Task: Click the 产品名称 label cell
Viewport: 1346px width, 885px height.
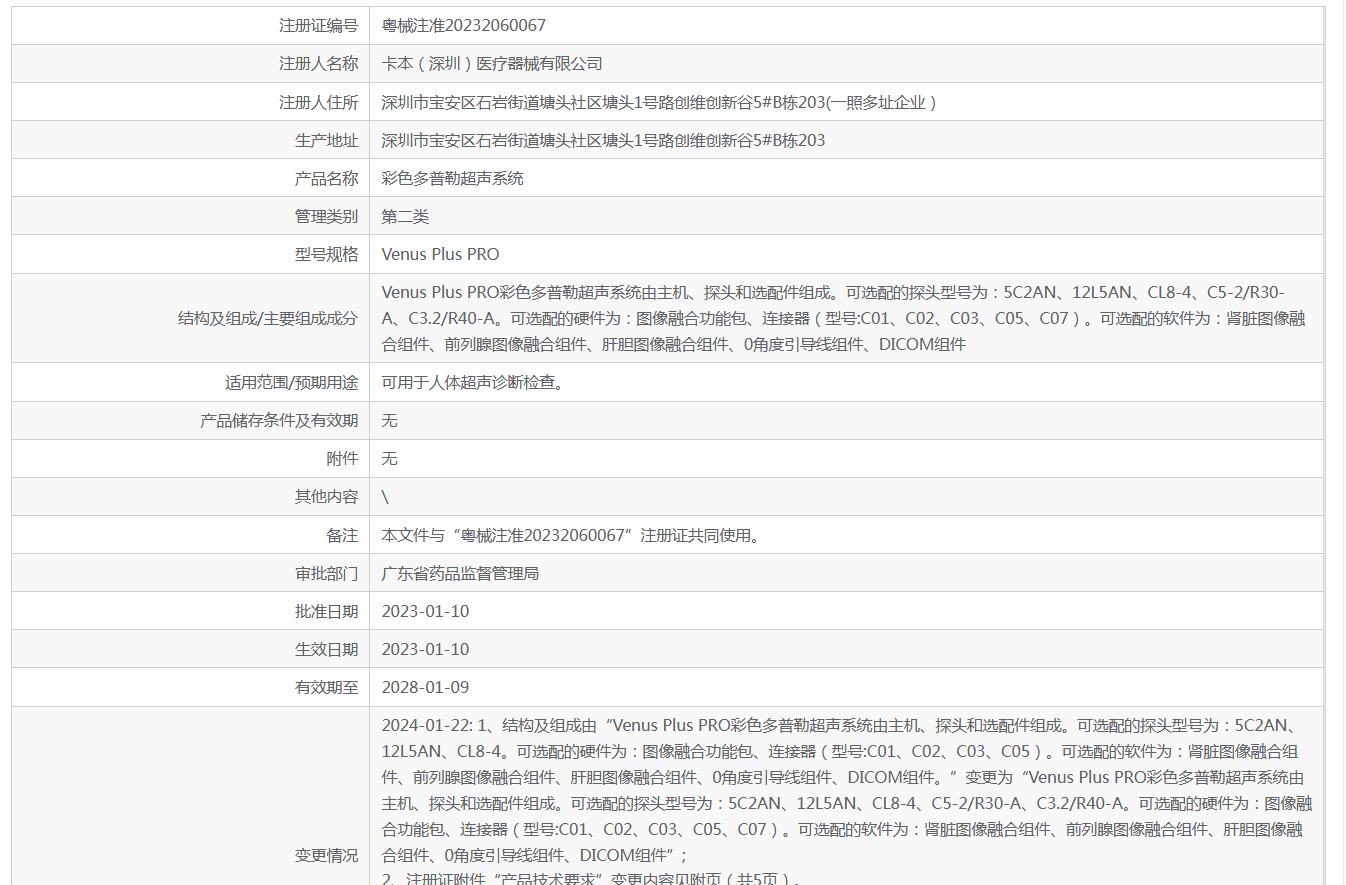Action: coord(190,178)
